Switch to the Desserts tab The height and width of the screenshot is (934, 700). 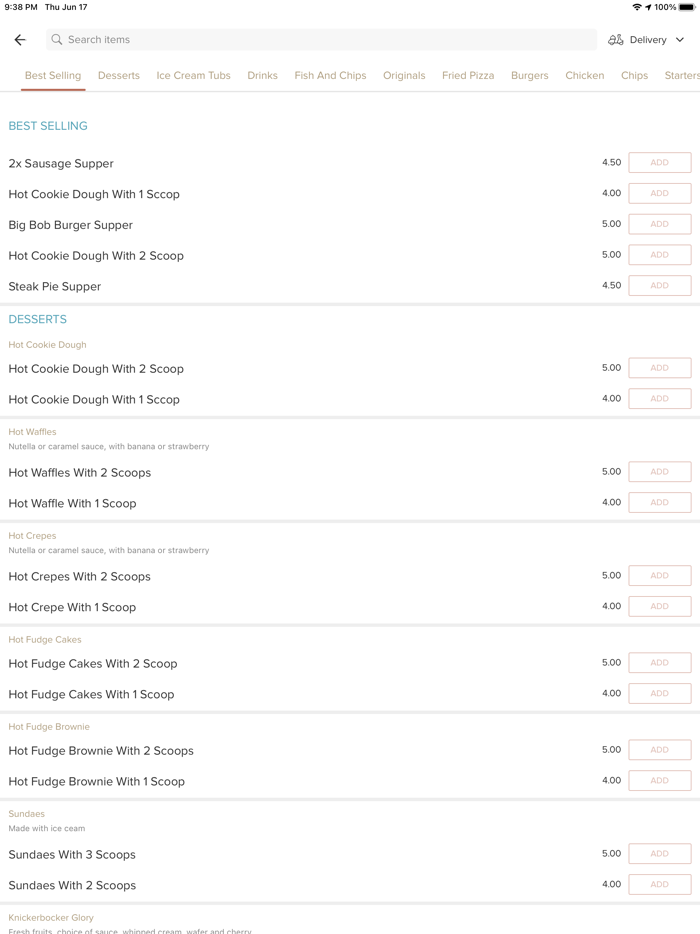click(x=119, y=76)
